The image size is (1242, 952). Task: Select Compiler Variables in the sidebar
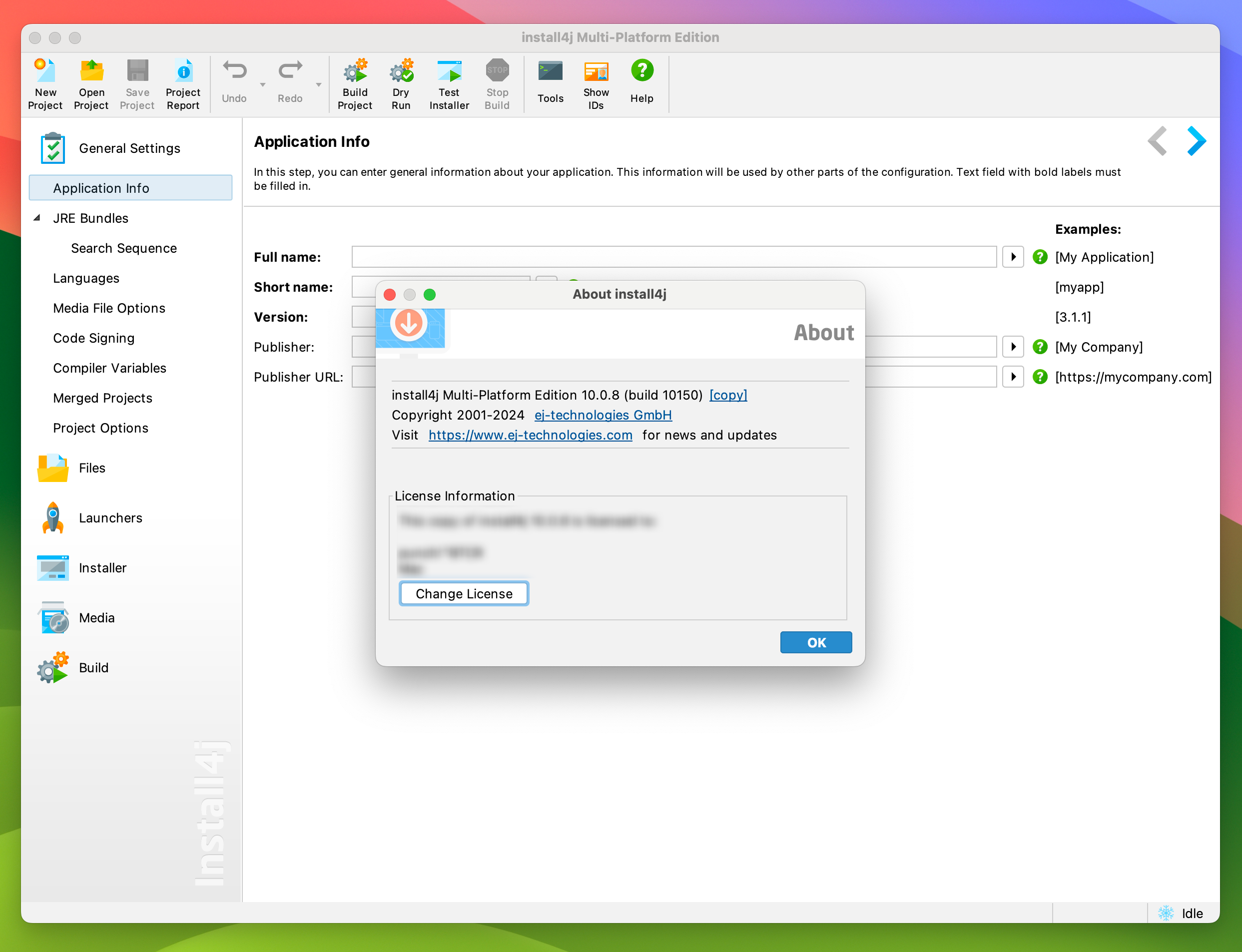click(109, 368)
